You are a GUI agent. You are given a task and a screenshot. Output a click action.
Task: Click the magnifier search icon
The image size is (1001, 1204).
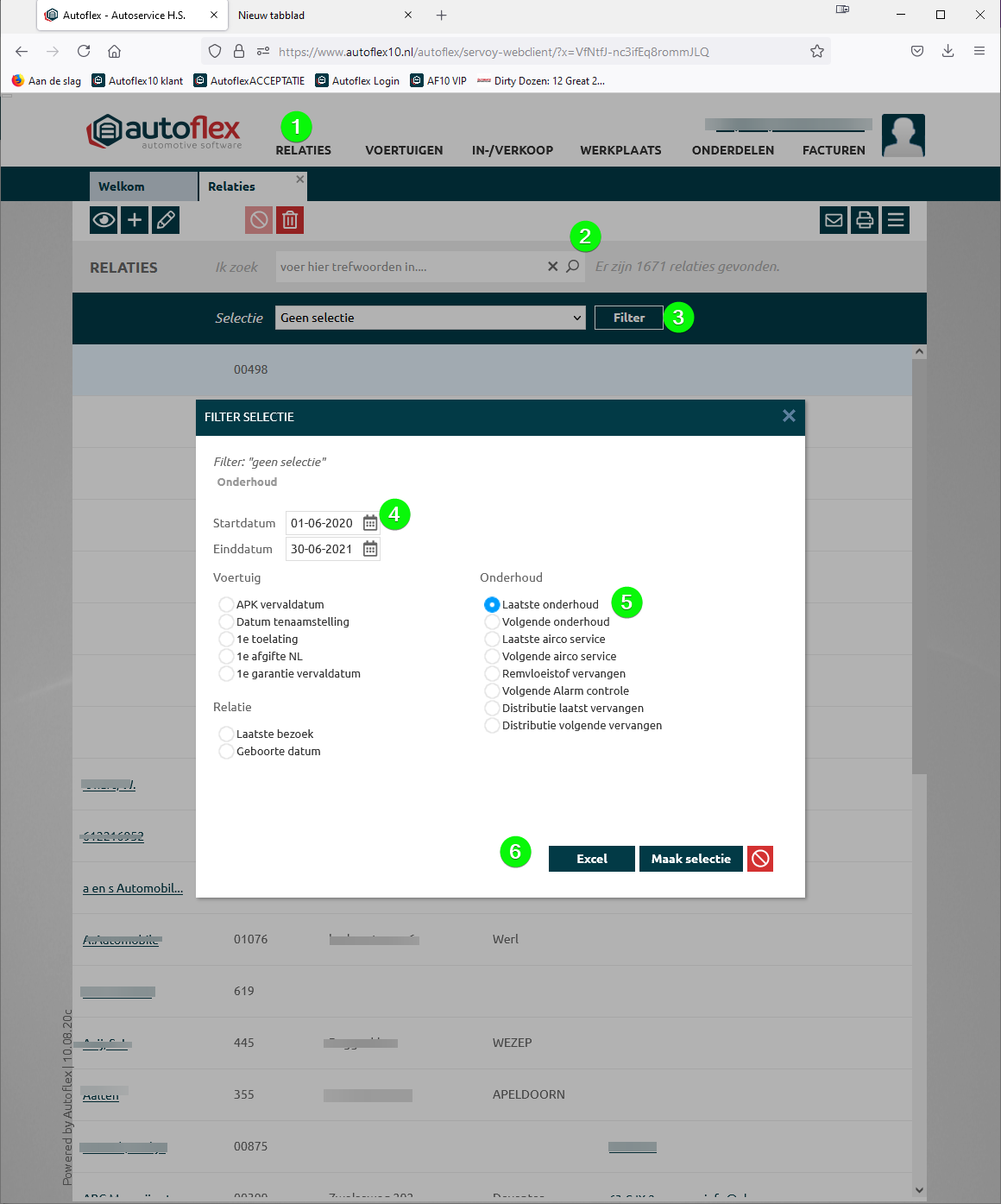[573, 267]
